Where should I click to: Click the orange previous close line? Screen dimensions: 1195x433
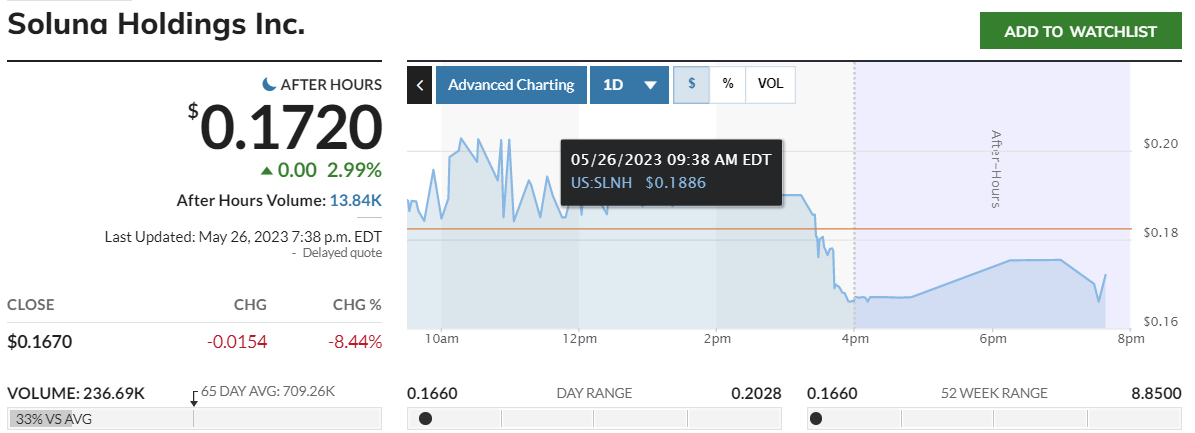[700, 229]
